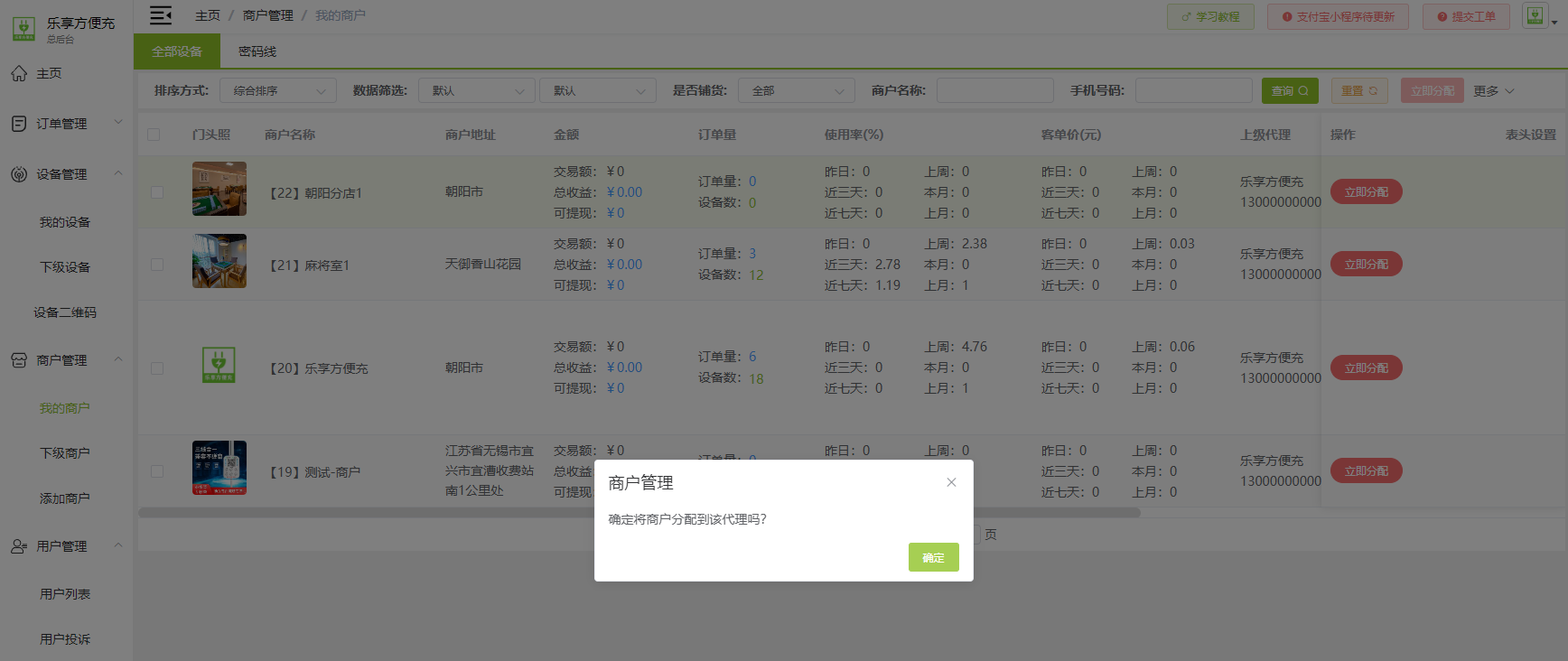Collapse the 商户管理 sidebar menu
The image size is (1568, 661).
(x=117, y=358)
